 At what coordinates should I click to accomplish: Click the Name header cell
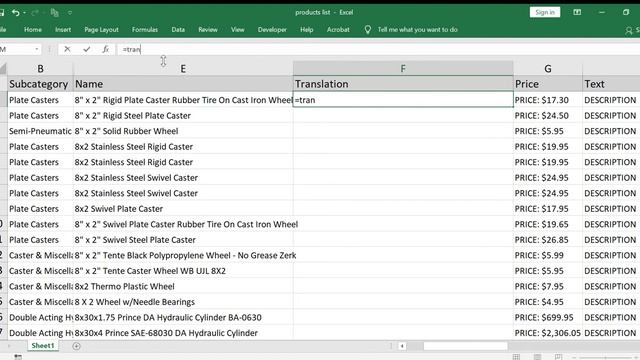click(183, 84)
